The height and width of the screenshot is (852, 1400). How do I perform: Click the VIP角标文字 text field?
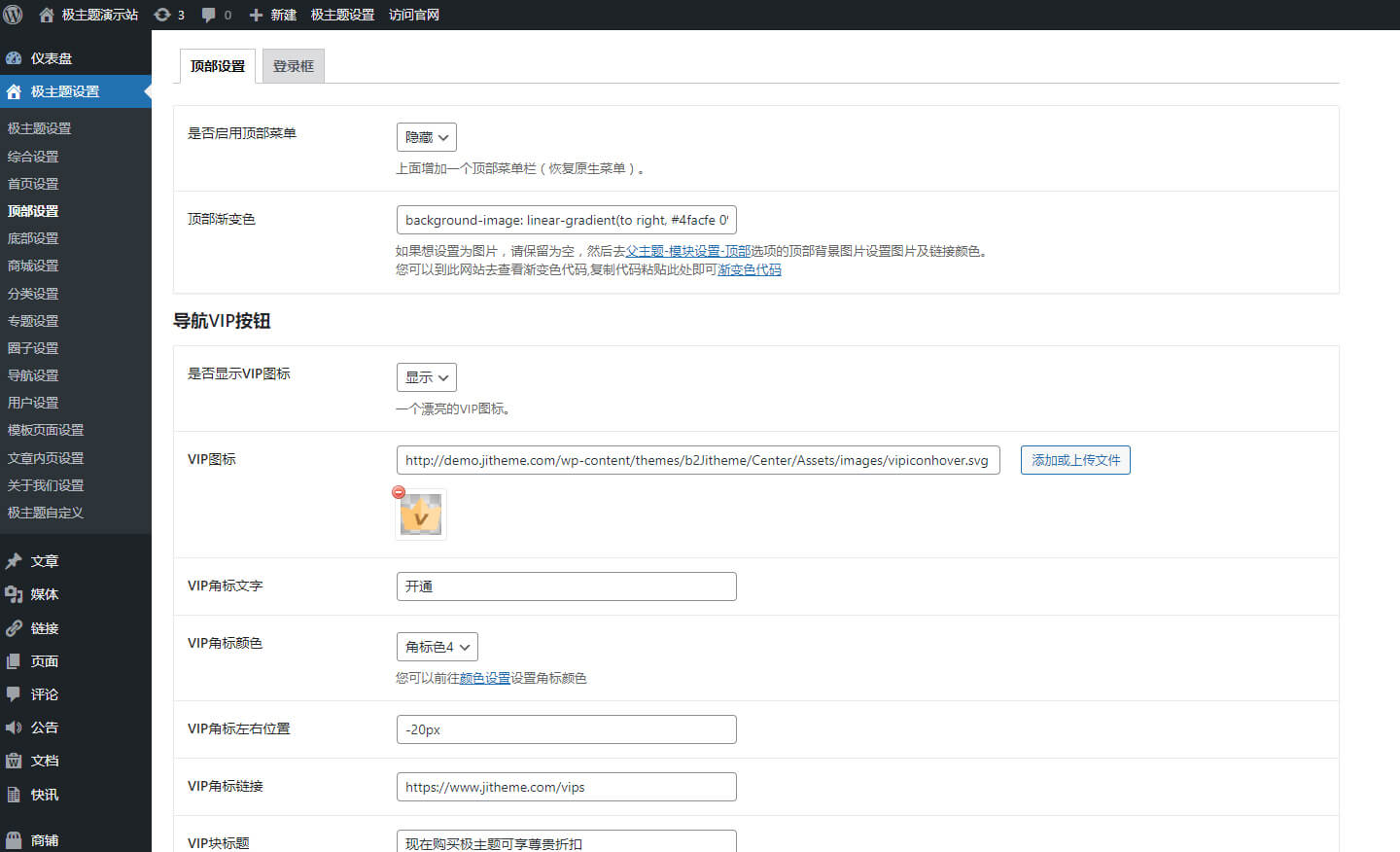(566, 586)
